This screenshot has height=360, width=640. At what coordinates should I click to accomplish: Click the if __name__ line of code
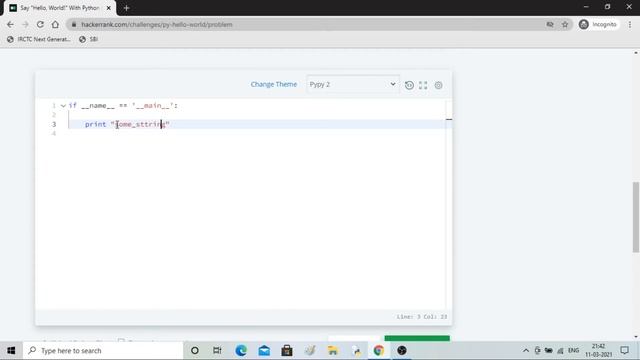point(123,106)
